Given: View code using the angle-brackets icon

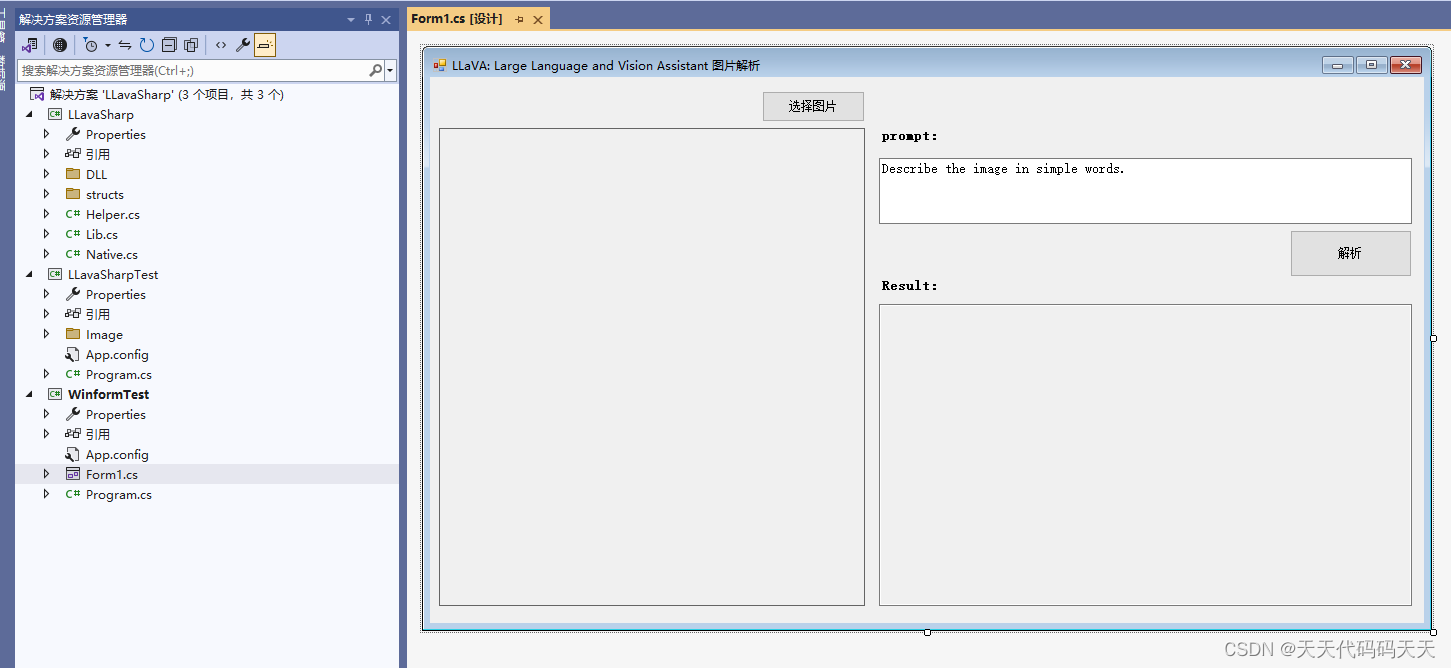Looking at the screenshot, I should click(221, 45).
